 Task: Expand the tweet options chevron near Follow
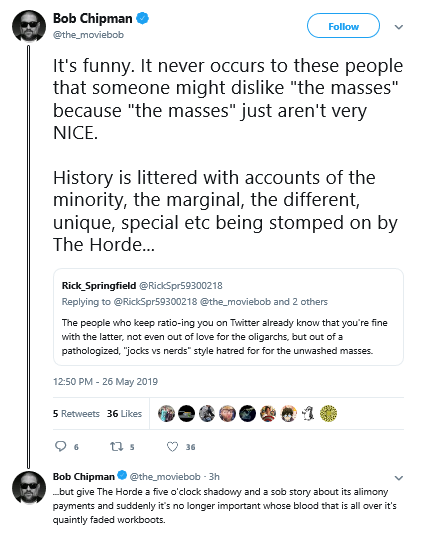tap(399, 27)
